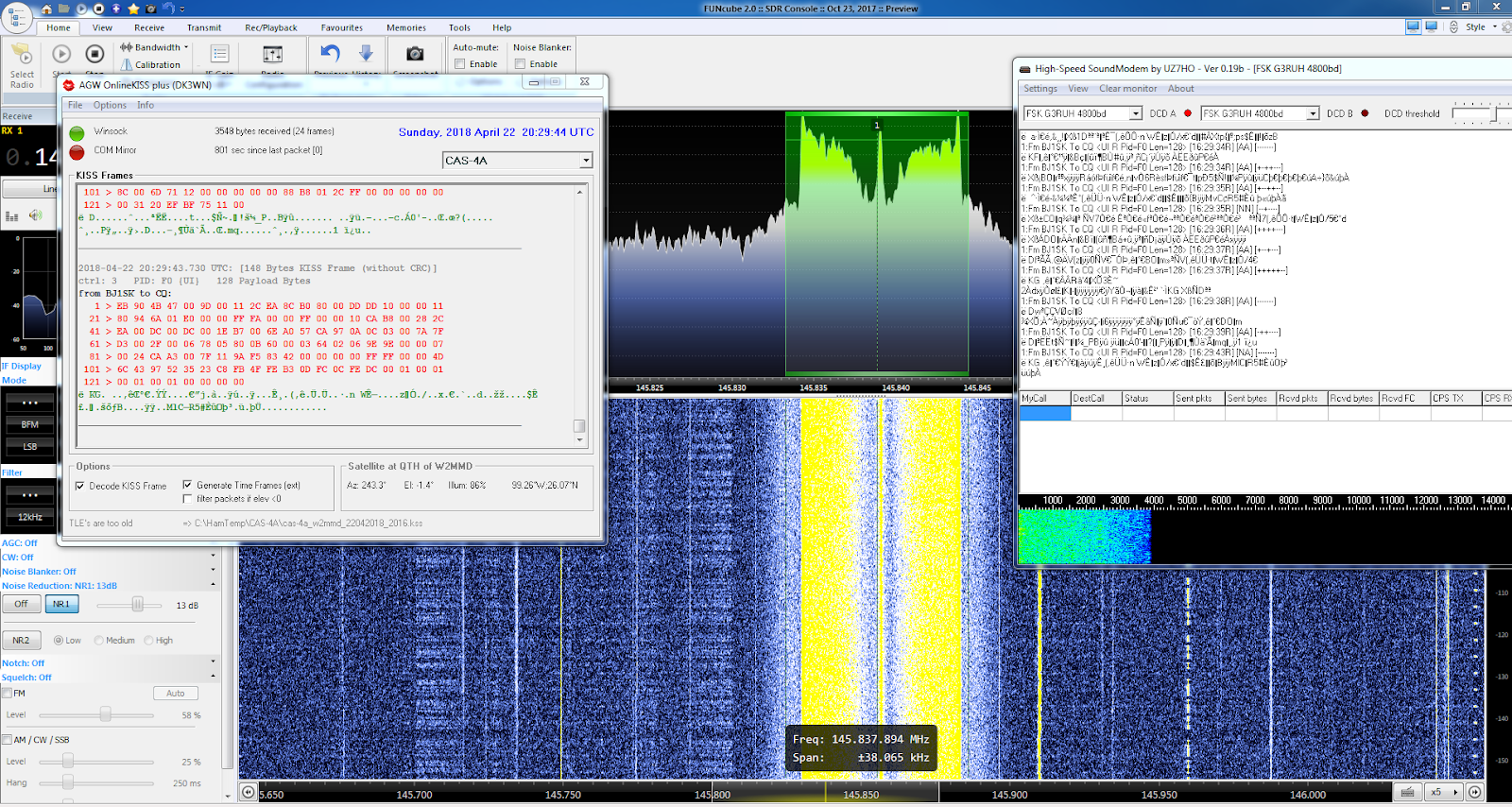Stop the radio with the ribbon Stop button
The height and width of the screenshot is (807, 1512).
click(94, 55)
